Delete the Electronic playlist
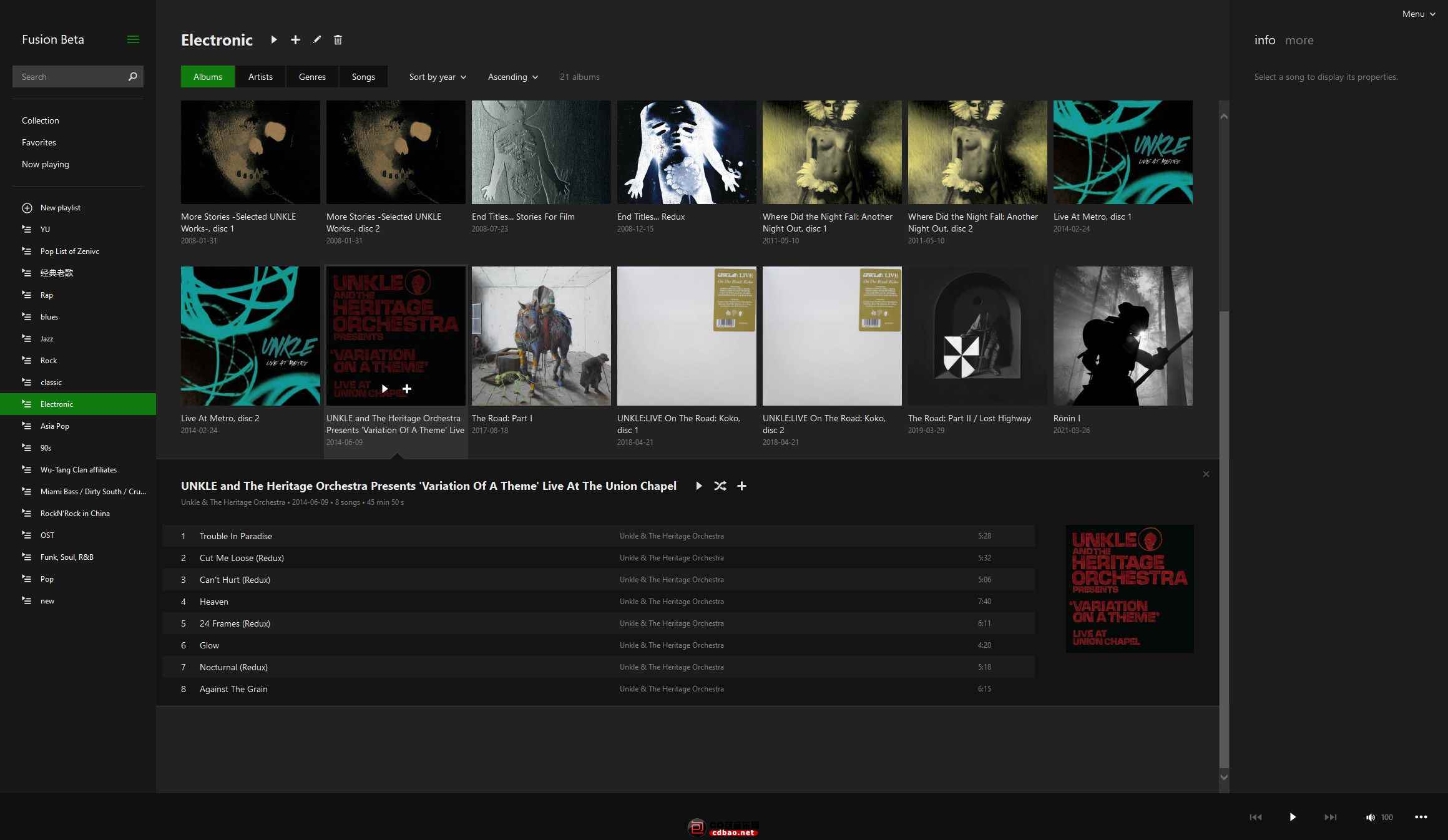This screenshot has height=840, width=1448. pos(338,39)
